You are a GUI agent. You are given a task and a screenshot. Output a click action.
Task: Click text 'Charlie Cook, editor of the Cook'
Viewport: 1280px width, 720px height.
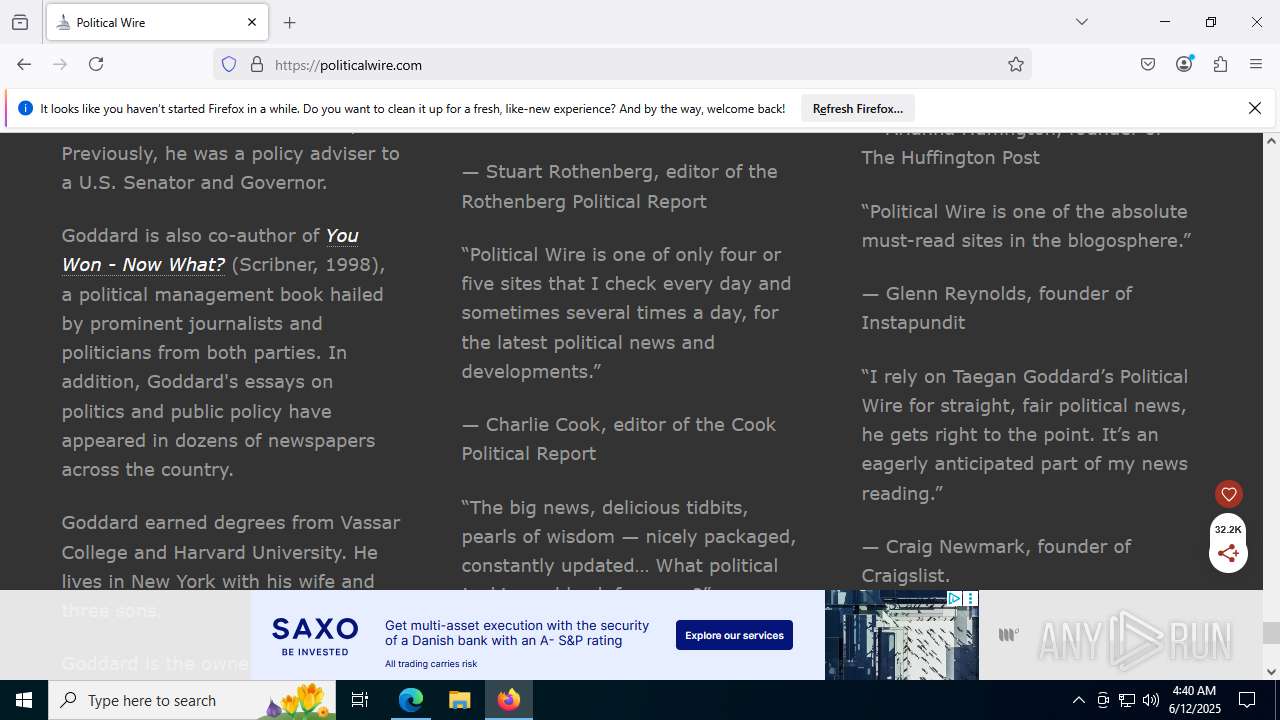(x=631, y=424)
